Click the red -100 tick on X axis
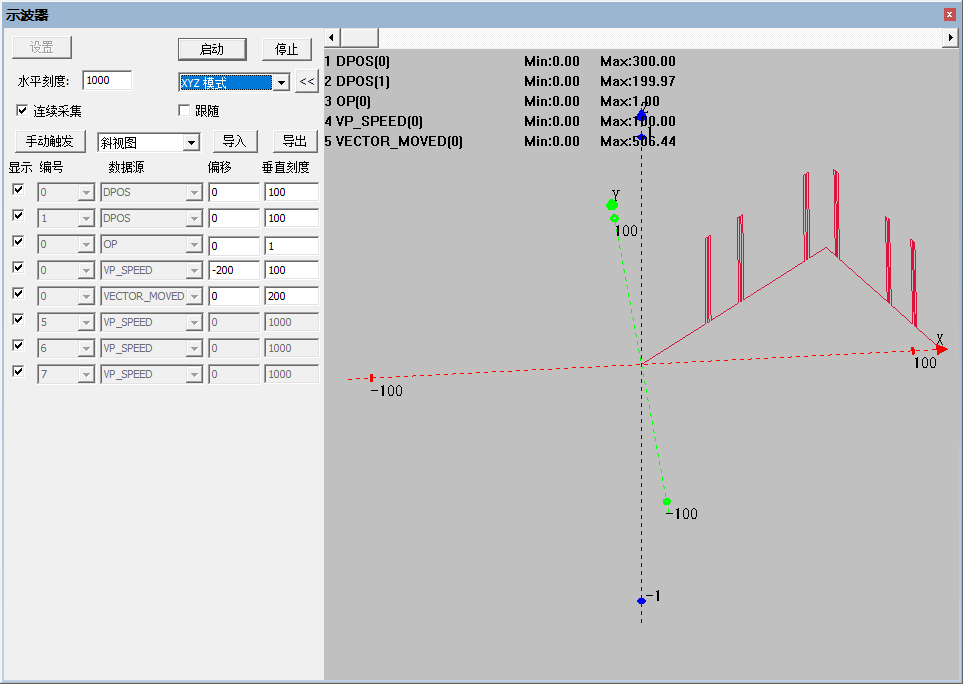The image size is (963, 684). click(372, 378)
